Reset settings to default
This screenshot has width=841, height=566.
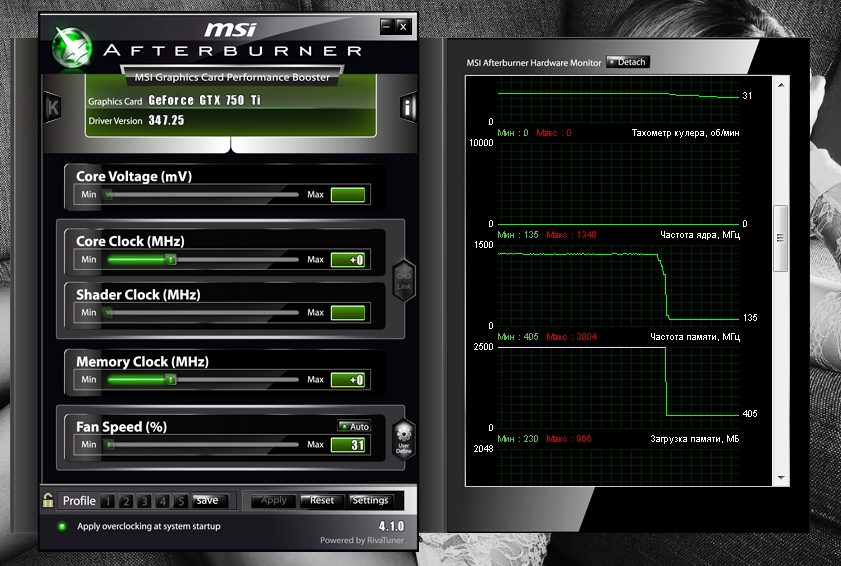point(321,501)
